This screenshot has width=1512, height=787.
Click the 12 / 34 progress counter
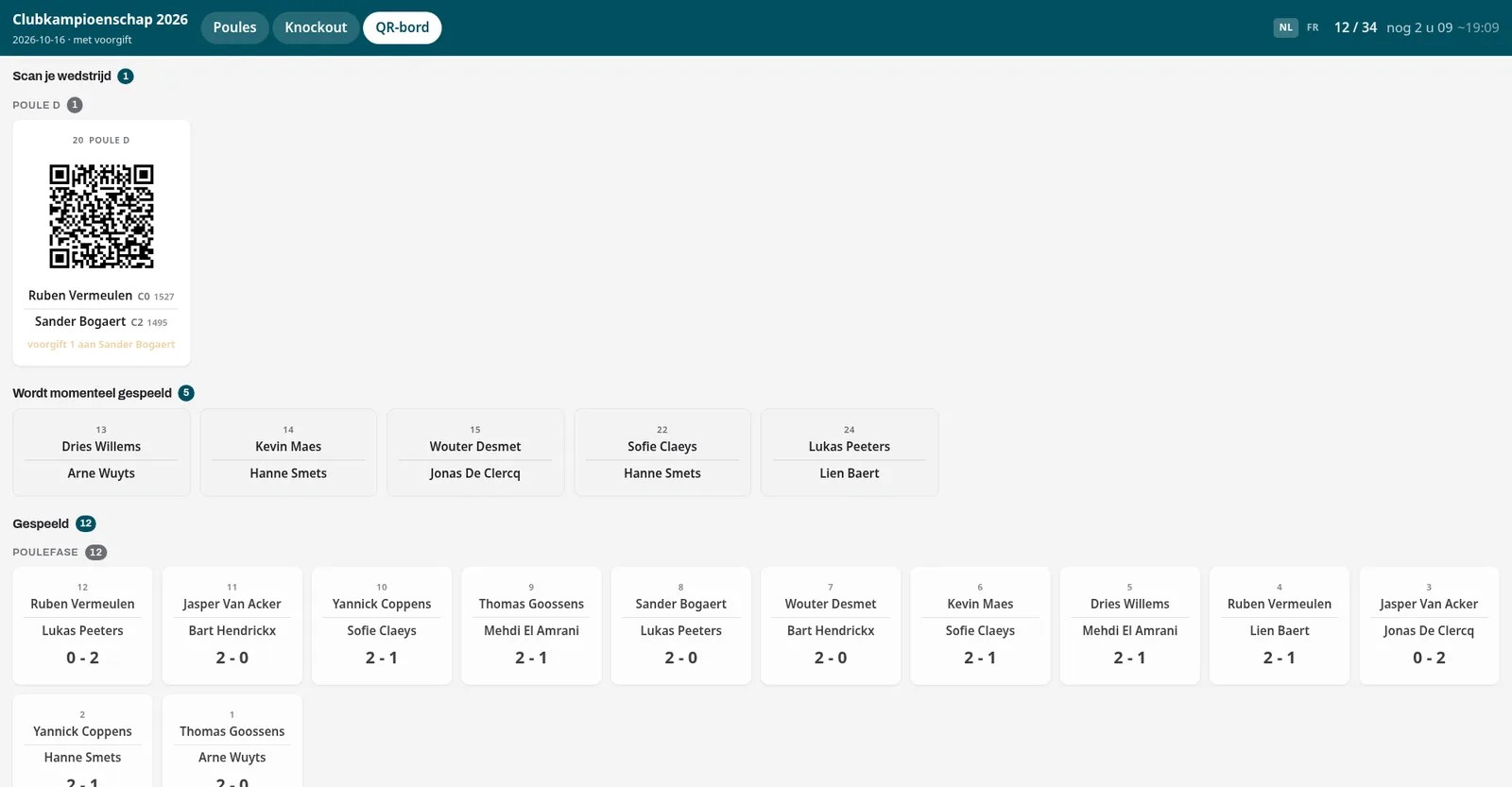[1355, 27]
